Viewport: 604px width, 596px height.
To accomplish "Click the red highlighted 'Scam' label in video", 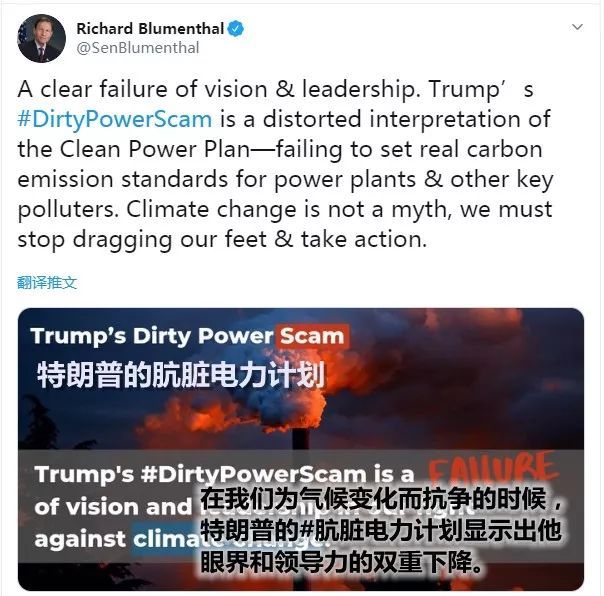I will [x=312, y=336].
